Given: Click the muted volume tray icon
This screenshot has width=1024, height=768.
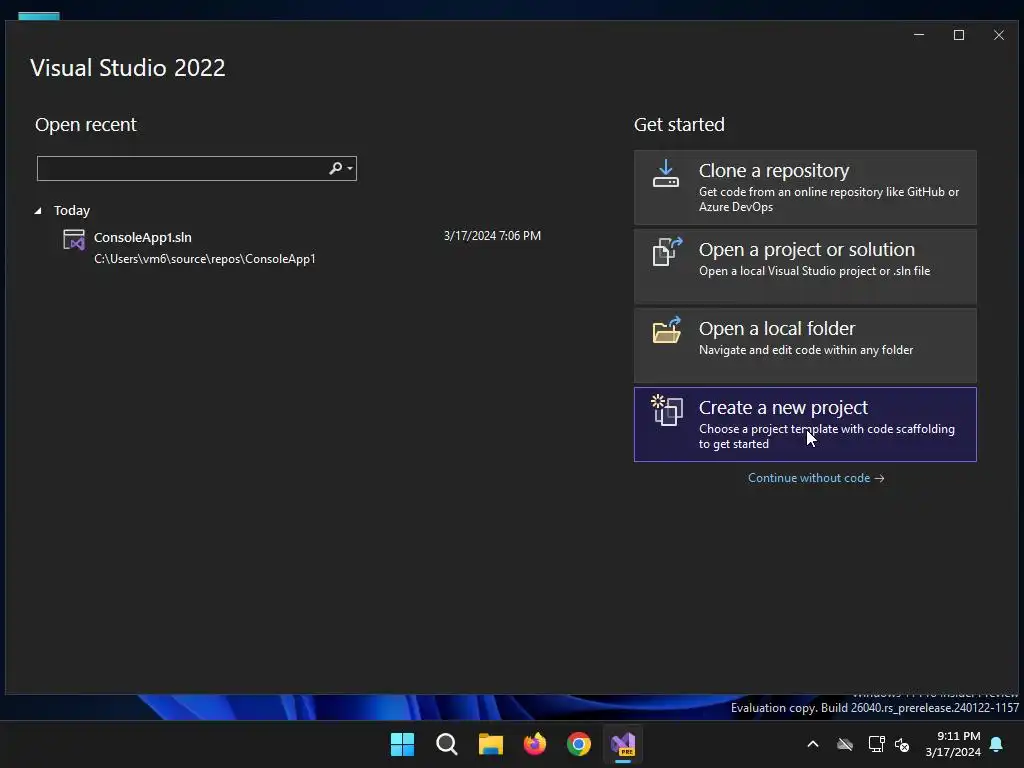Looking at the screenshot, I should 902,744.
